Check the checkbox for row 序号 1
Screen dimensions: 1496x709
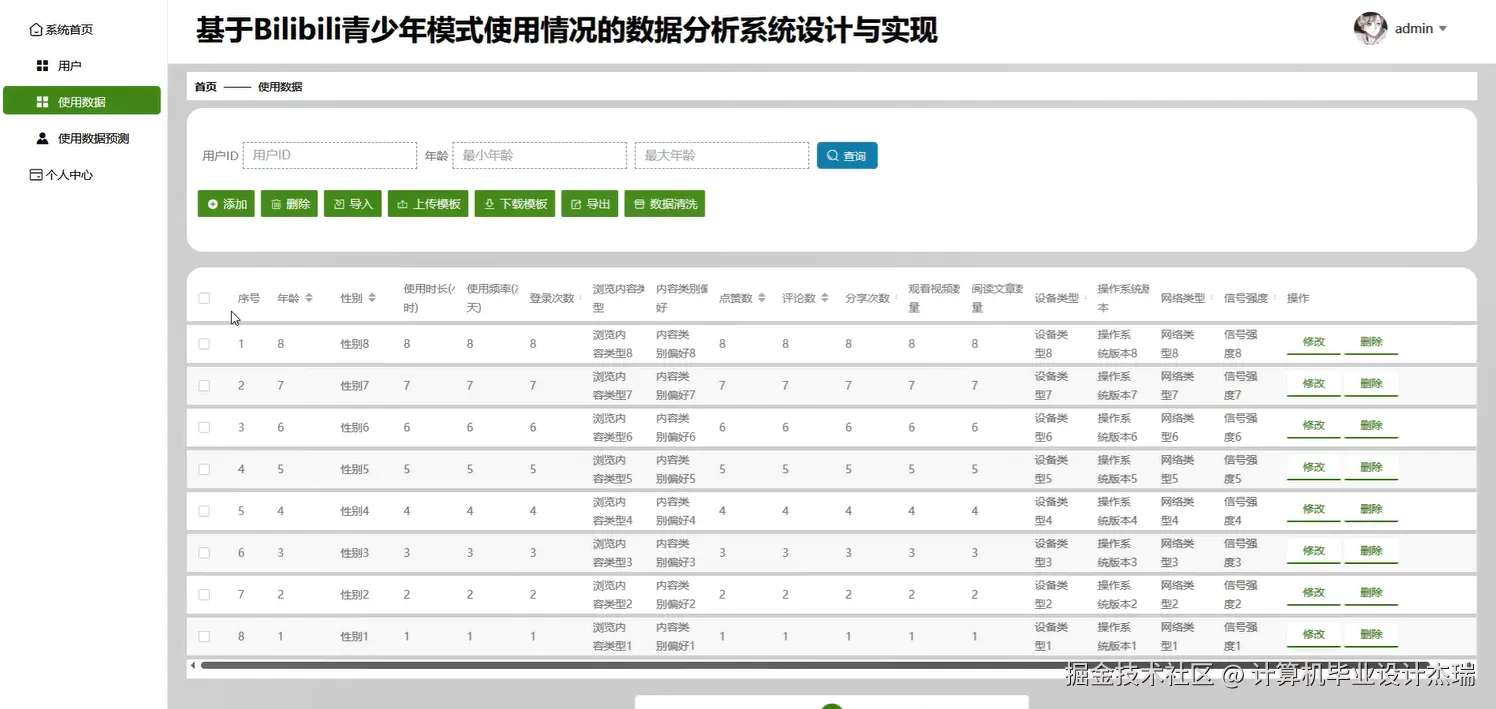[x=204, y=344]
